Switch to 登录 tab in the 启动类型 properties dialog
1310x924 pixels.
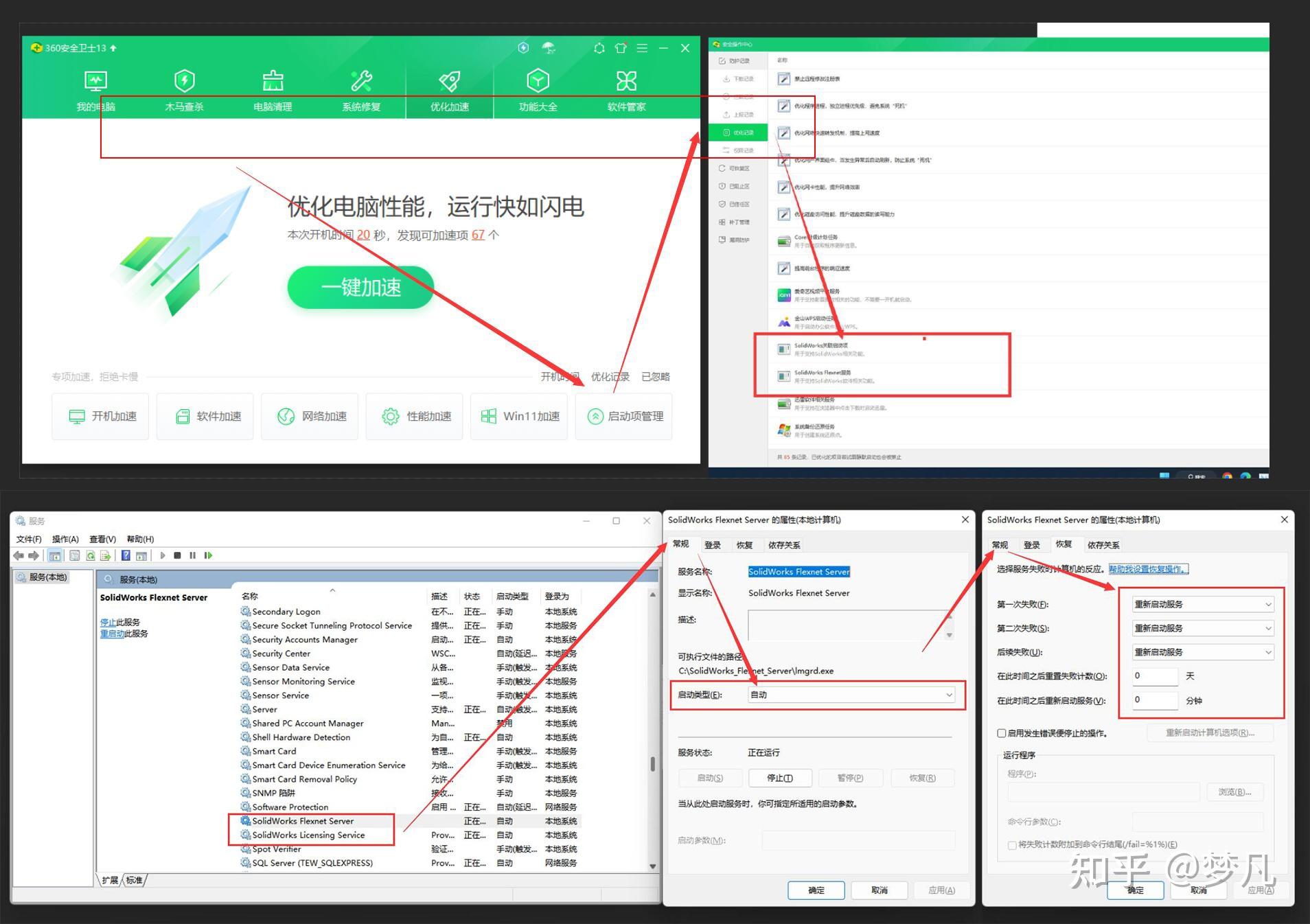pyautogui.click(x=713, y=545)
